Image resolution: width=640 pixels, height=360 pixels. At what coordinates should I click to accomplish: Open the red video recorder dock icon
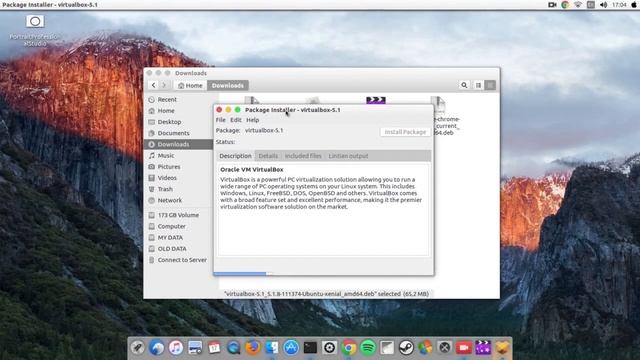click(464, 348)
